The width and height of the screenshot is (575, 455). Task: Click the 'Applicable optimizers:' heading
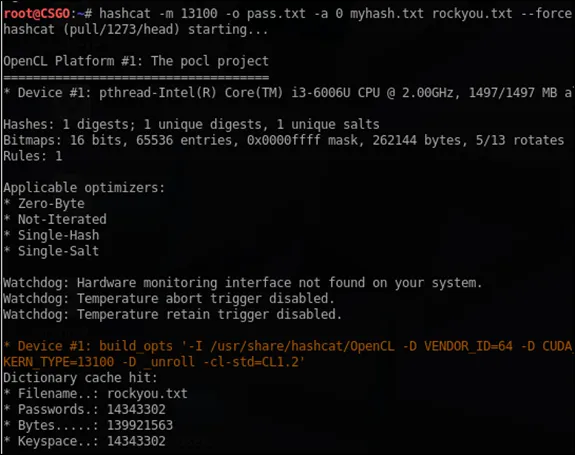point(84,188)
